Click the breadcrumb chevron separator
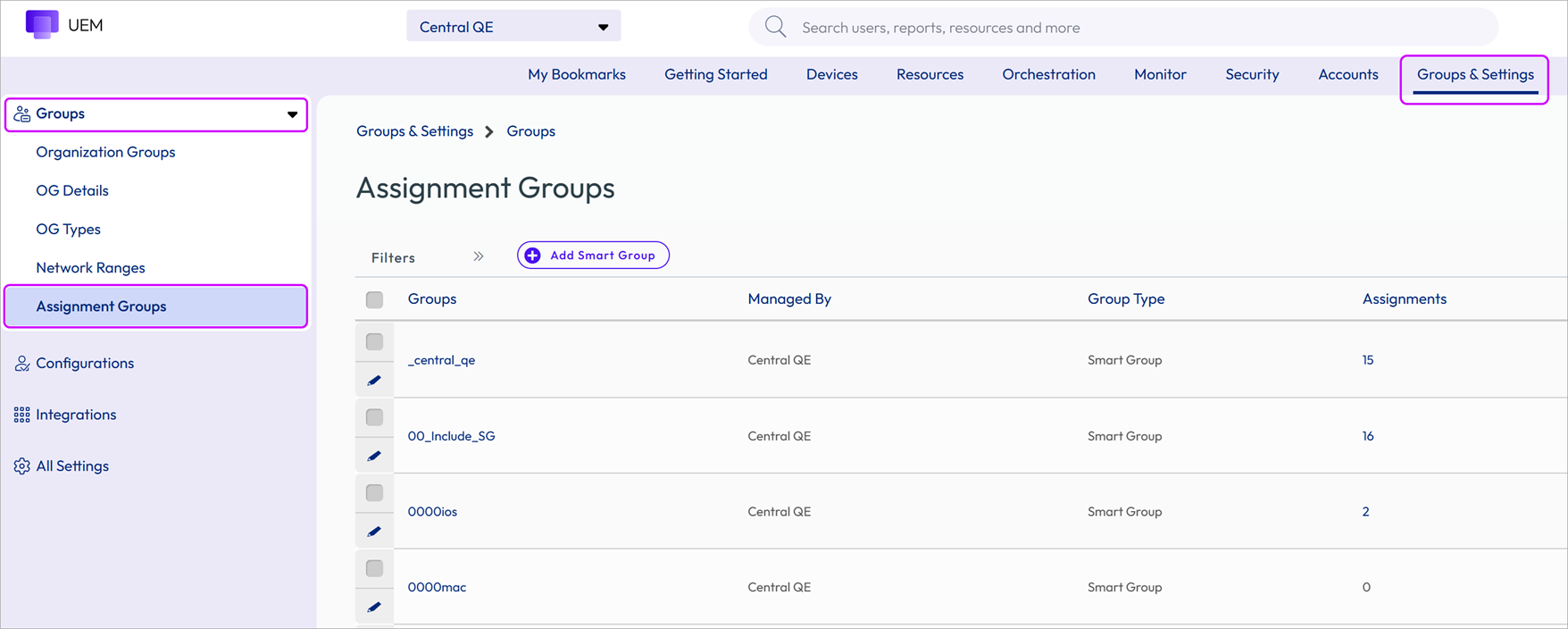This screenshot has height=629, width=1568. click(489, 131)
